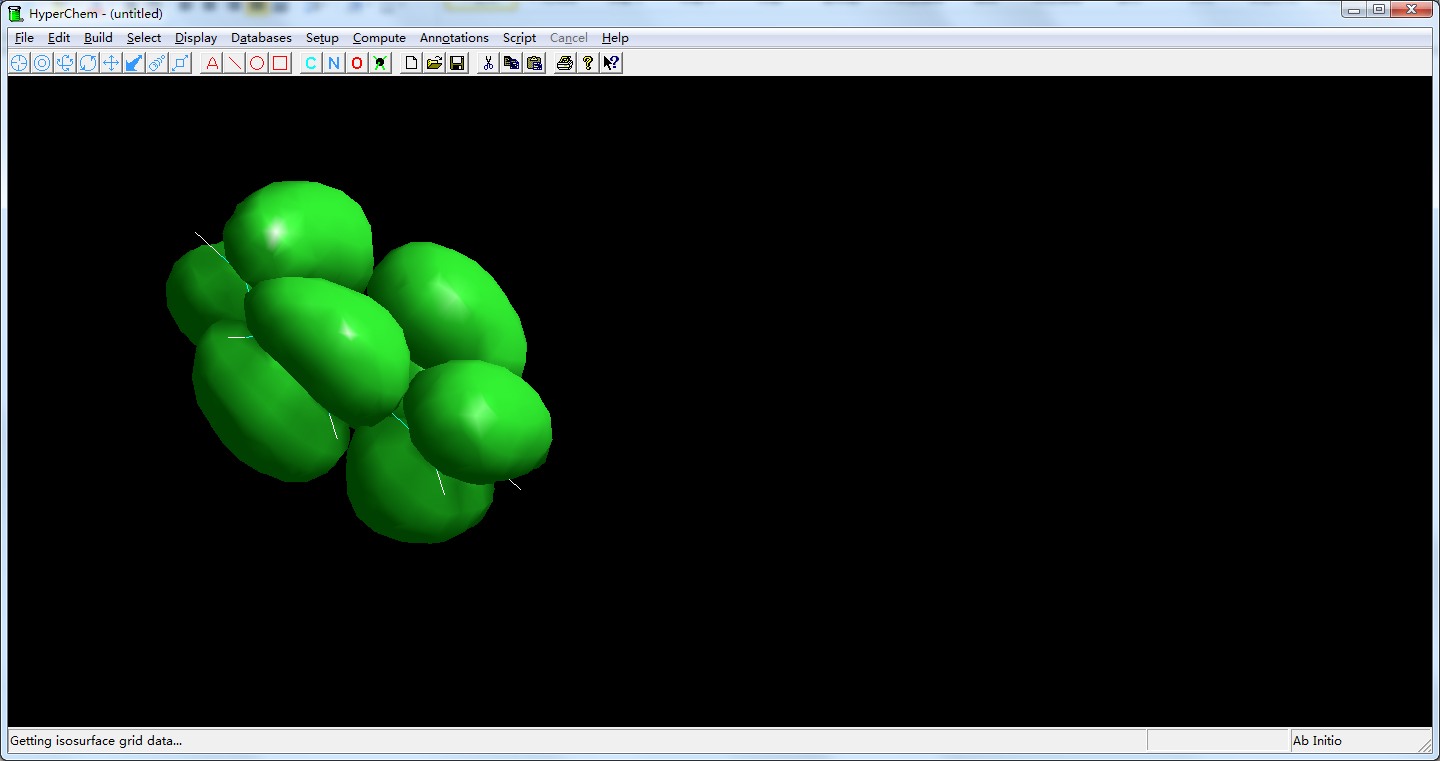The height and width of the screenshot is (761, 1440).
Task: Open the Databases menu
Action: [x=261, y=38]
